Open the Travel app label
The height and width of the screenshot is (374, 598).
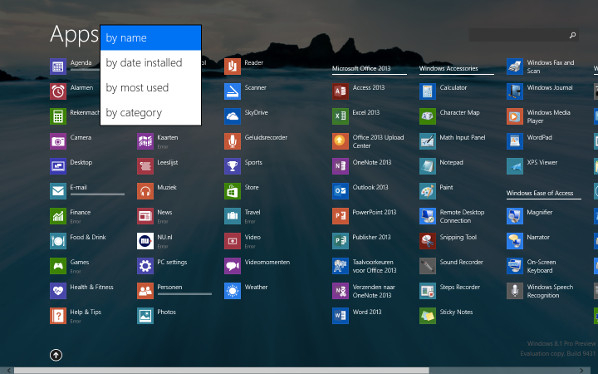[252, 212]
